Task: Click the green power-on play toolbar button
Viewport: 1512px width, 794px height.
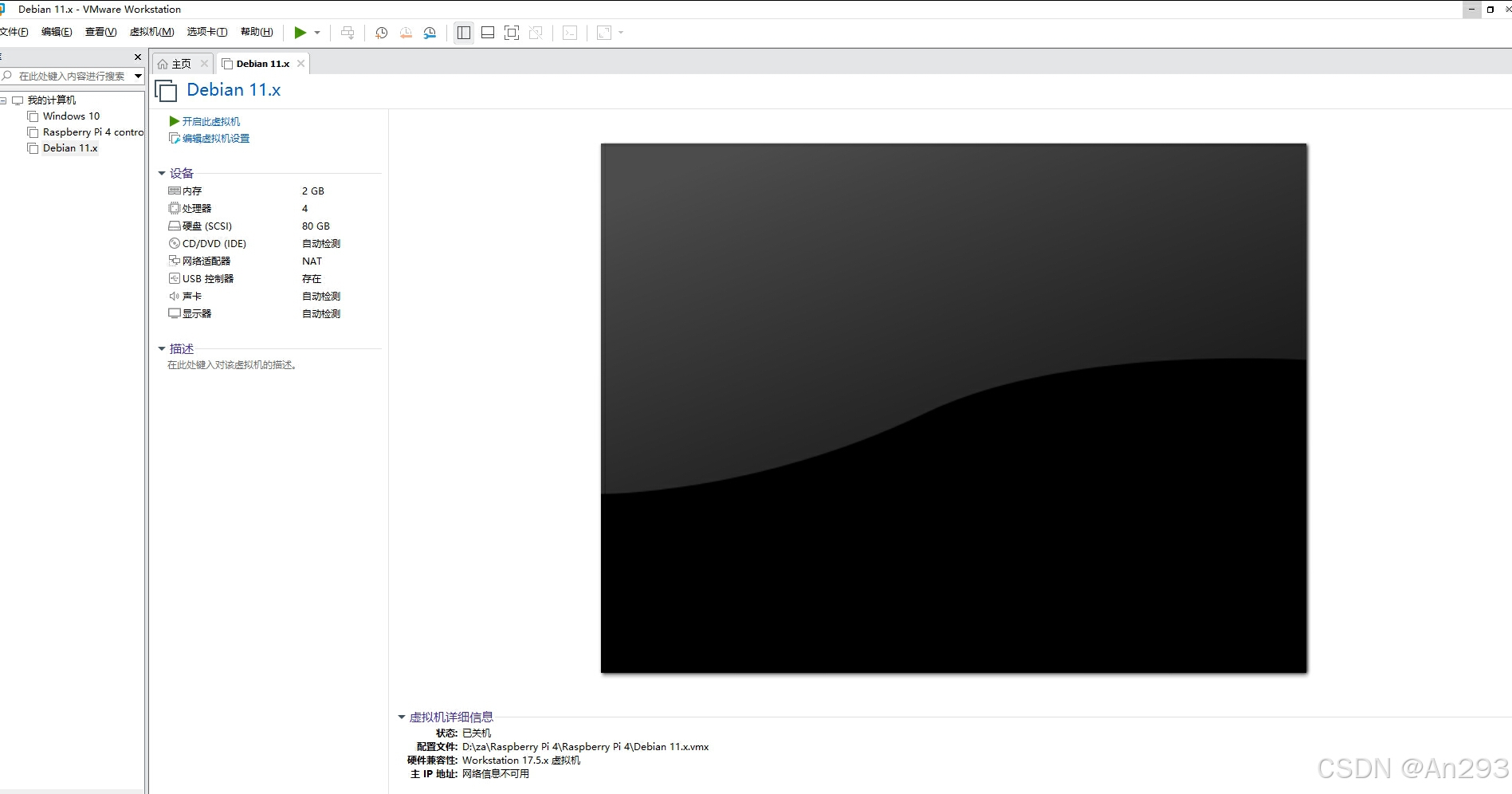Action: [x=300, y=33]
